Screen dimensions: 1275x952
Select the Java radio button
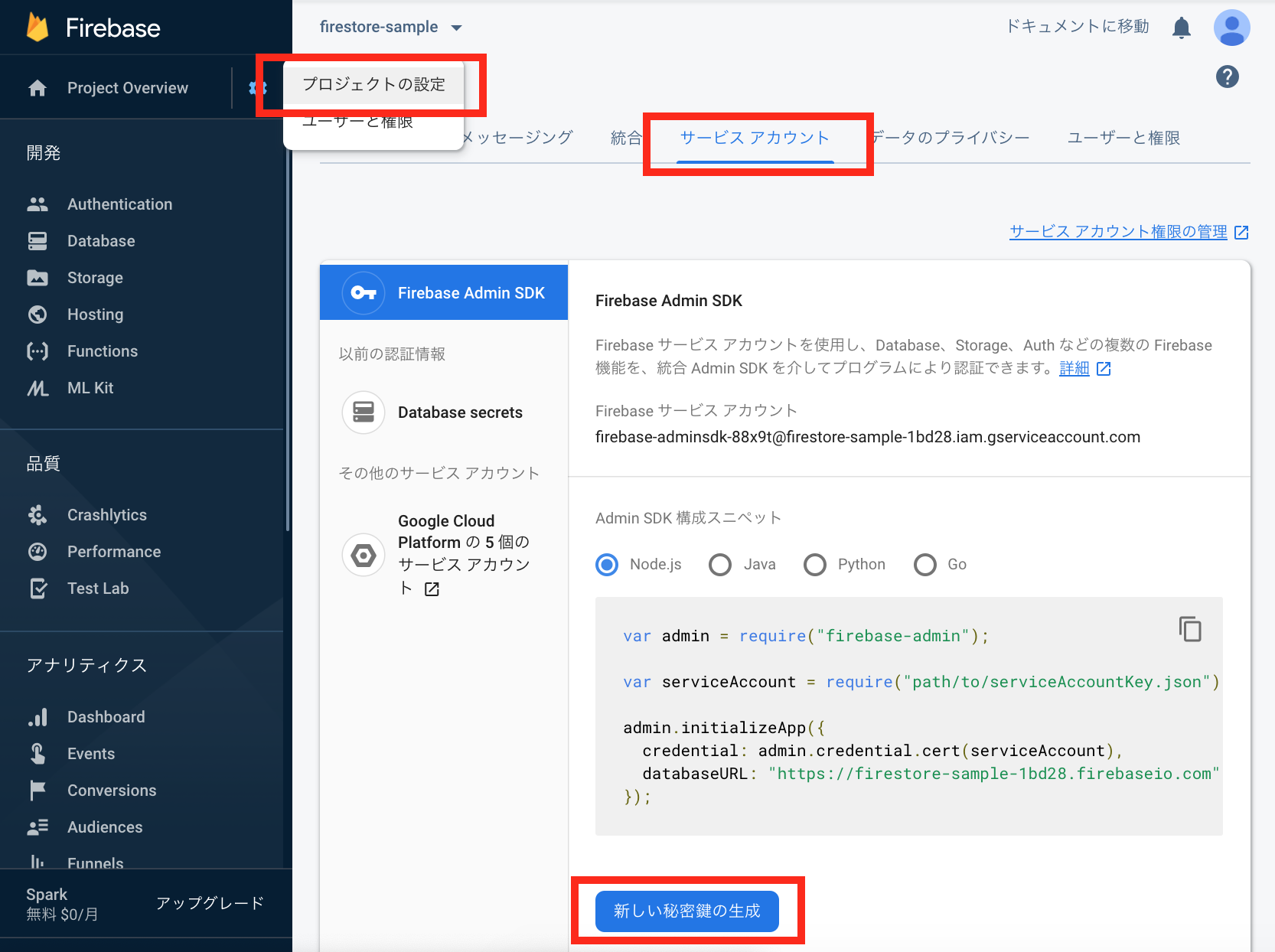[x=720, y=565]
